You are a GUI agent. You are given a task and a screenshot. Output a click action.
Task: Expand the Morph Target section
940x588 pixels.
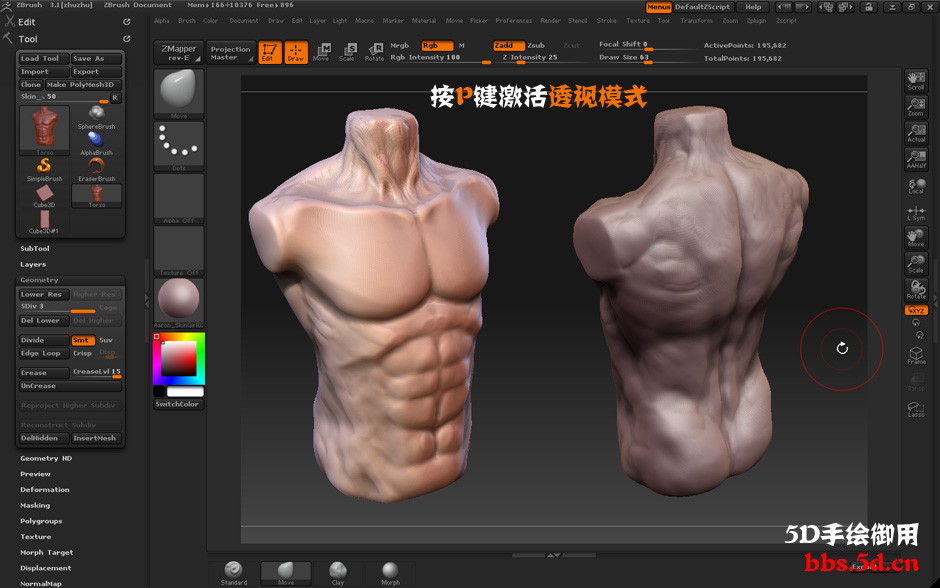point(47,553)
